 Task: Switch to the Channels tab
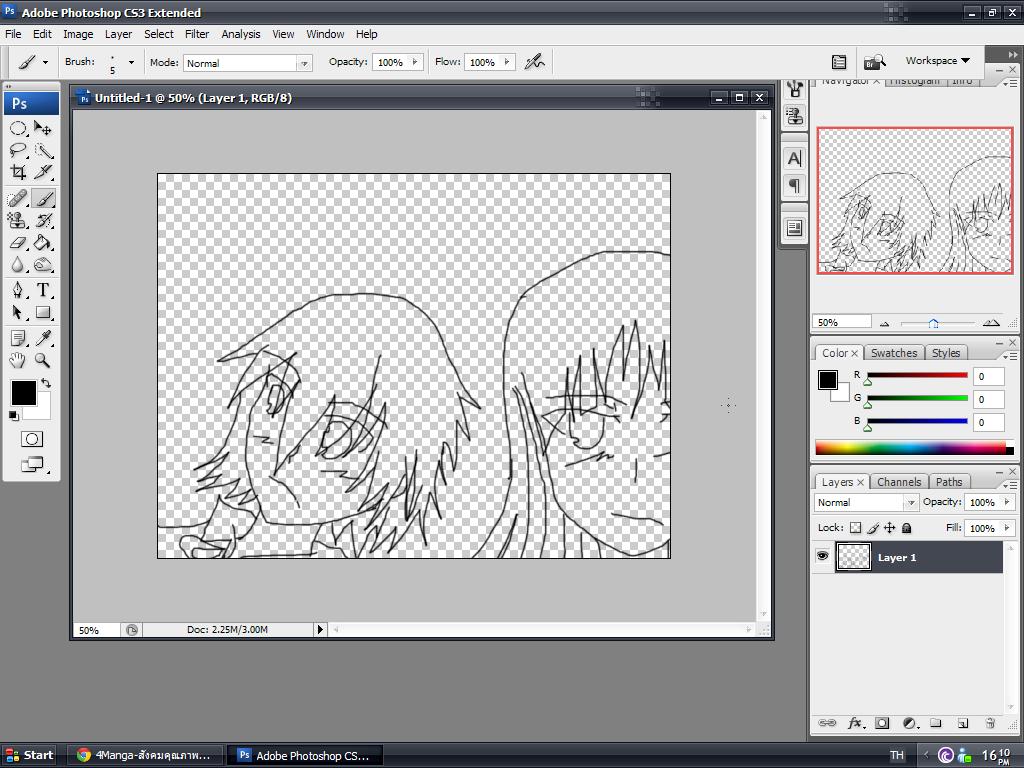898,482
